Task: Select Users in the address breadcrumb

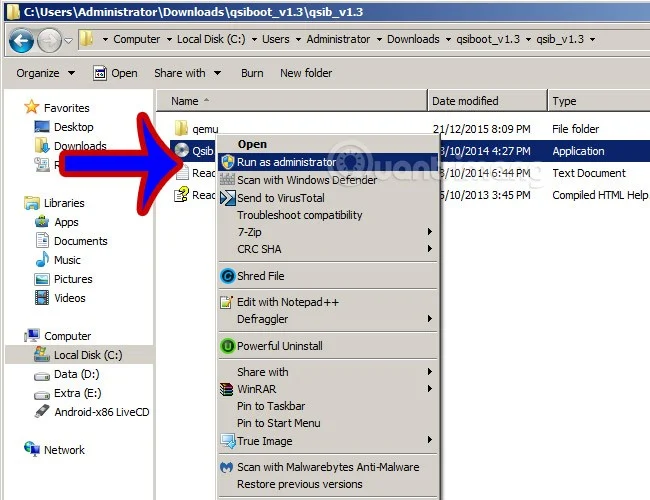Action: 276,39
